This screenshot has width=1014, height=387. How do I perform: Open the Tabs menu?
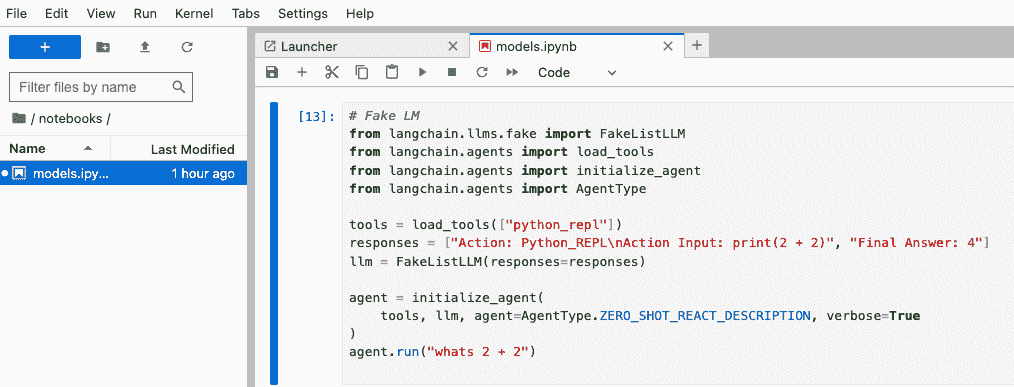[x=246, y=13]
